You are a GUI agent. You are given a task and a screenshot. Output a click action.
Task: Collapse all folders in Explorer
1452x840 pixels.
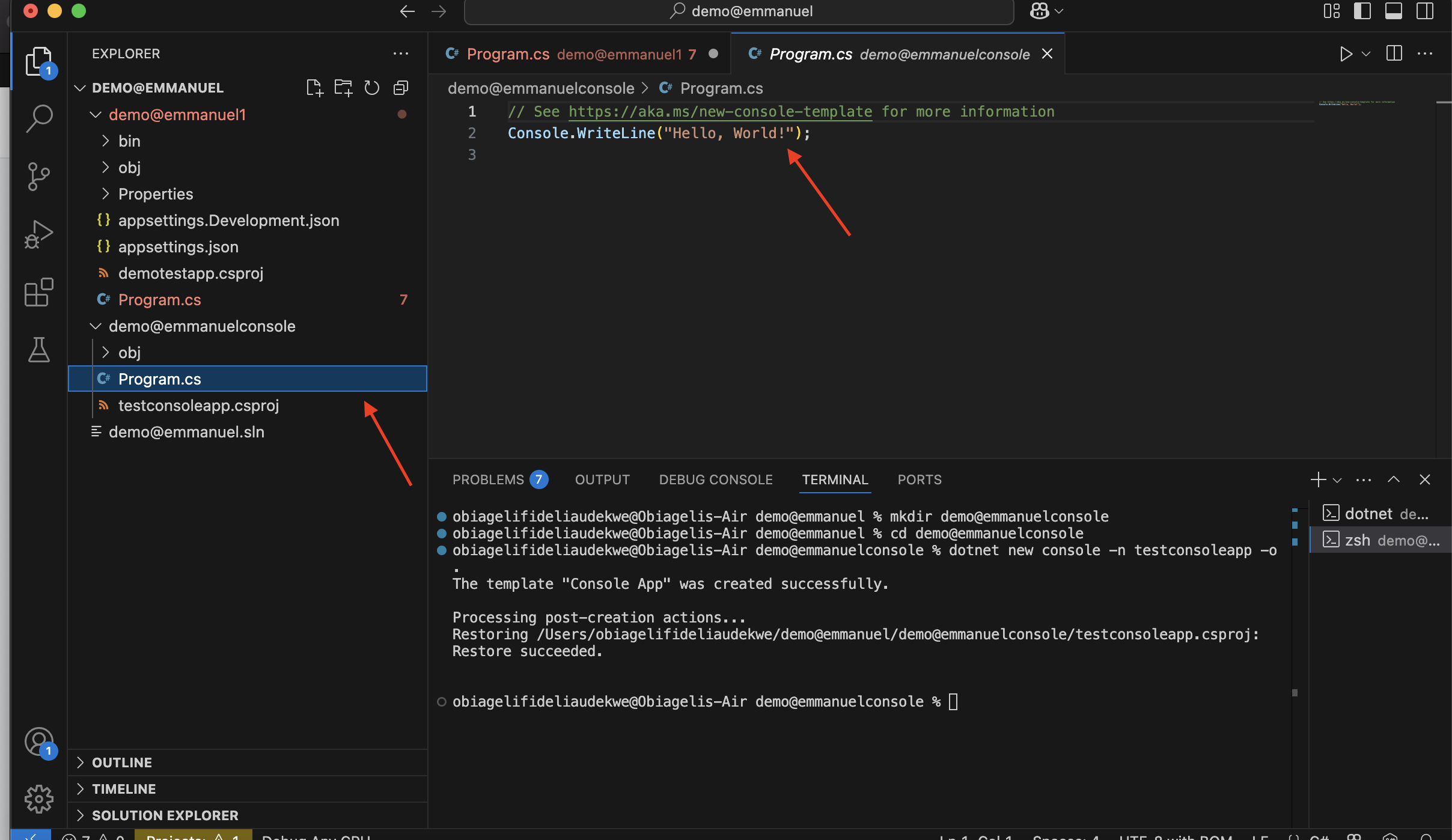[401, 88]
